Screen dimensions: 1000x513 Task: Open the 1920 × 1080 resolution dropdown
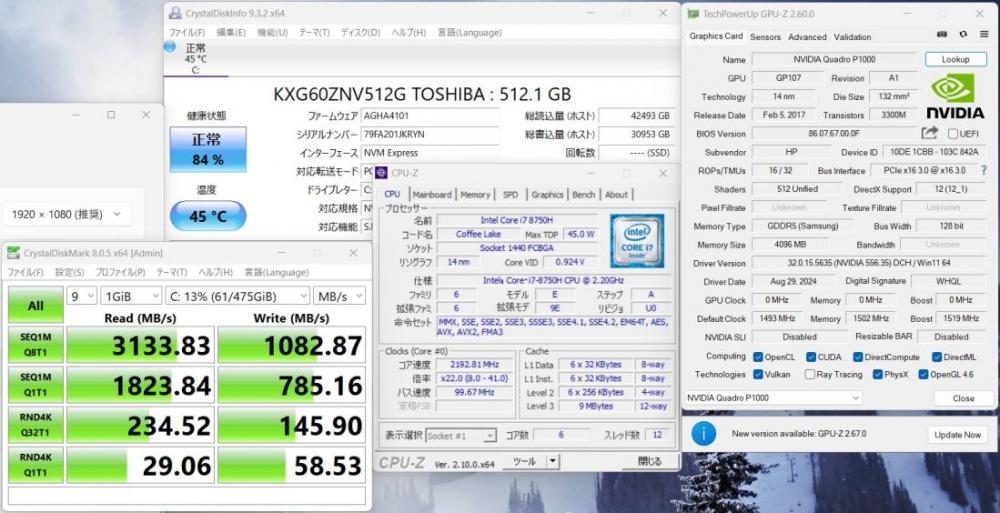66,214
